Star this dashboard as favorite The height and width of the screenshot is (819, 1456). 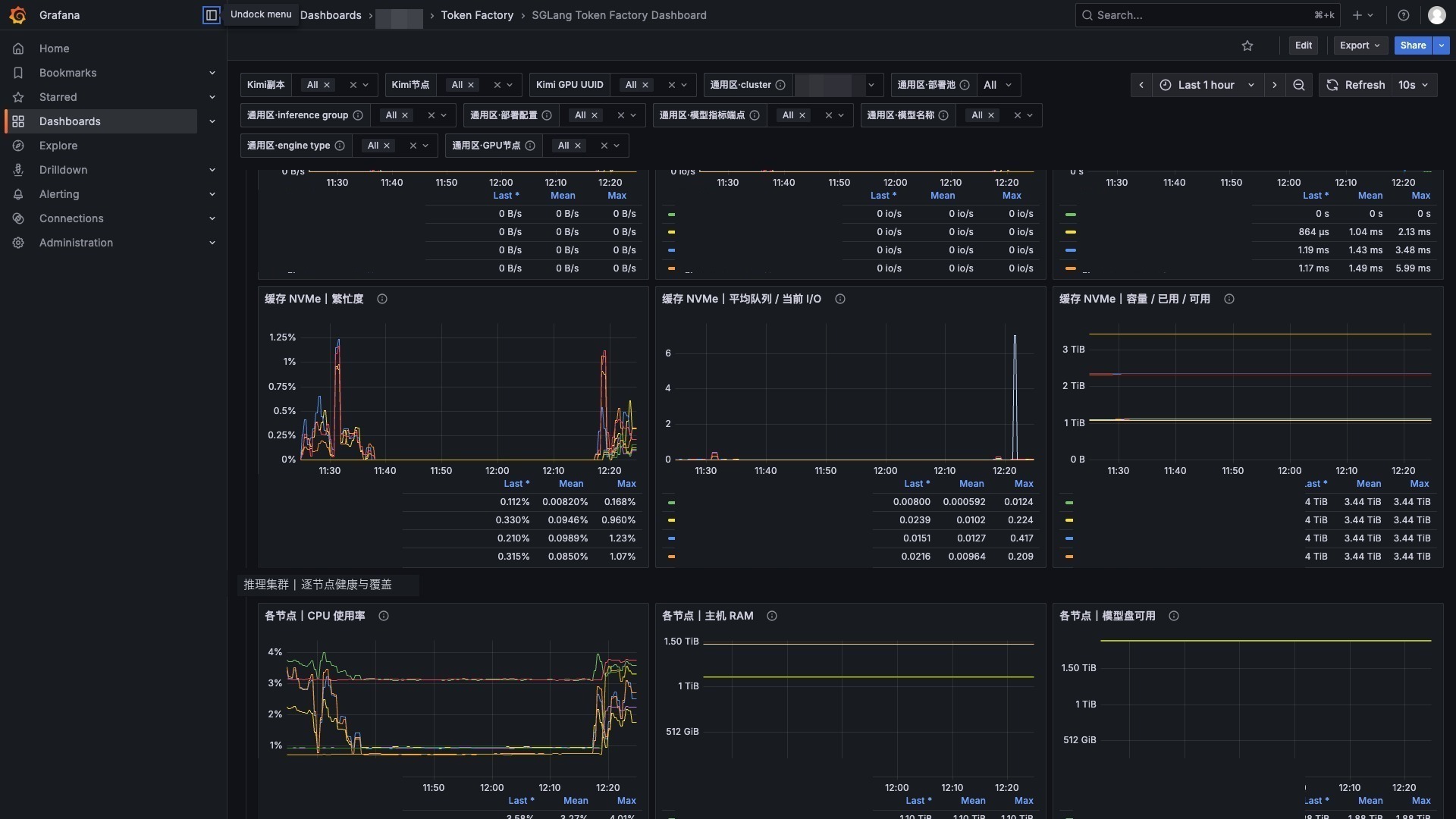(x=1247, y=45)
